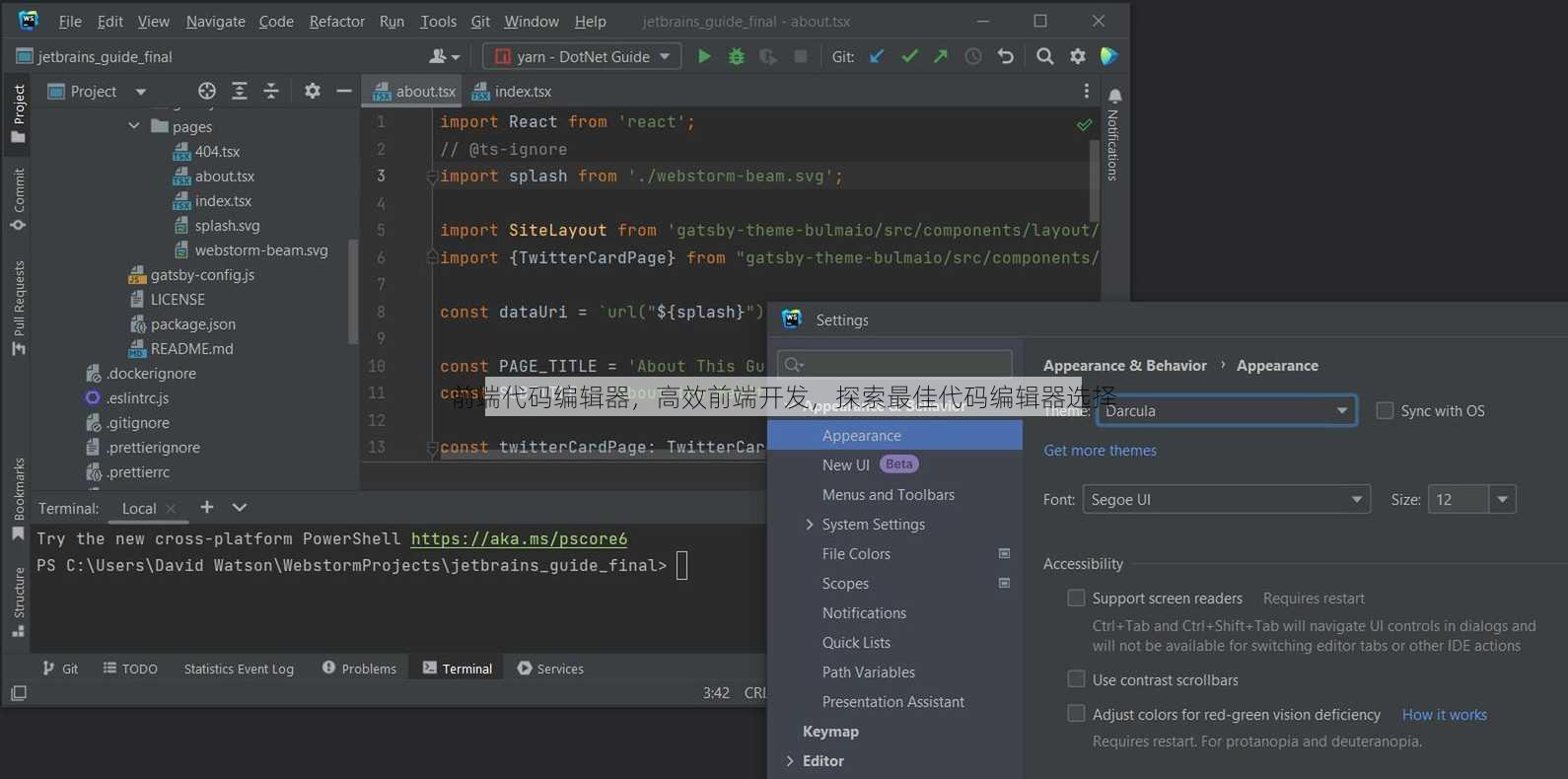Open package.json in project tree
The height and width of the screenshot is (779, 1568).
pyautogui.click(x=192, y=324)
